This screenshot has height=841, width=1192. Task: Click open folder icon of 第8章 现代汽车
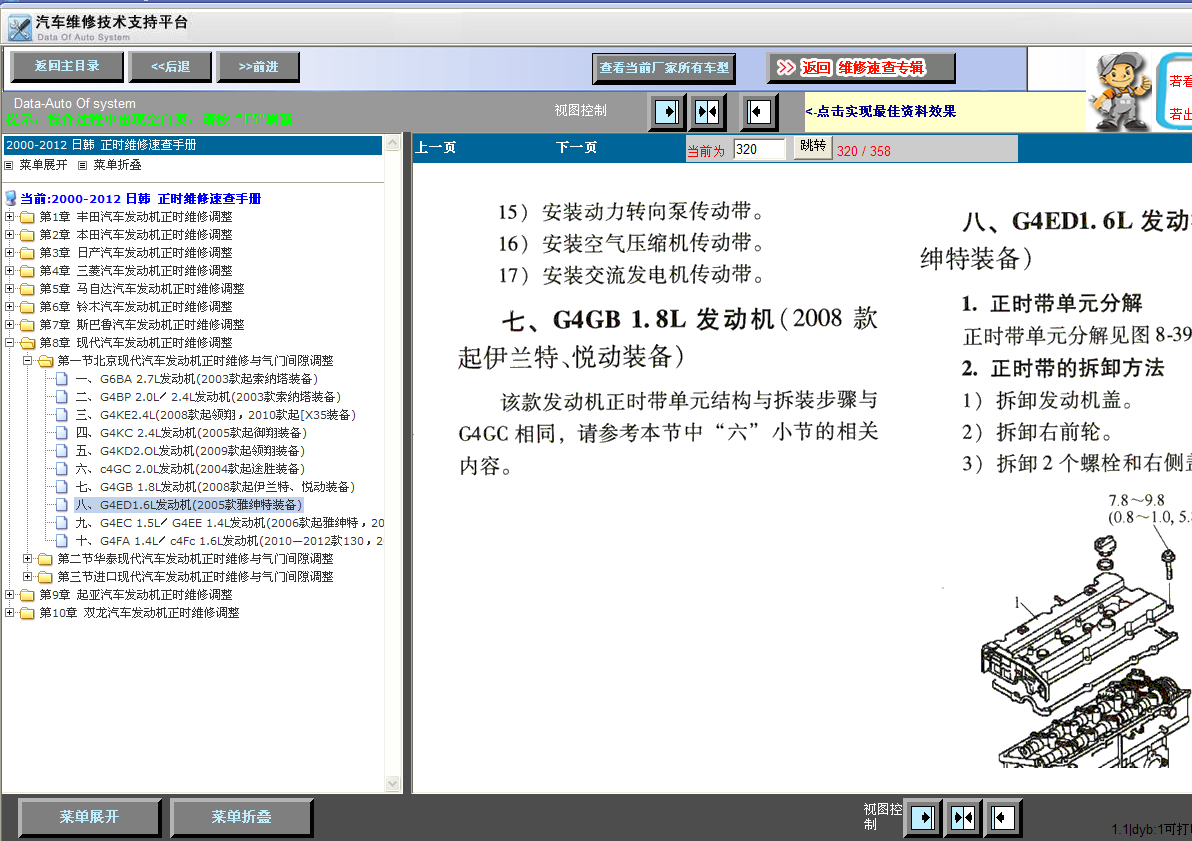pos(27,343)
